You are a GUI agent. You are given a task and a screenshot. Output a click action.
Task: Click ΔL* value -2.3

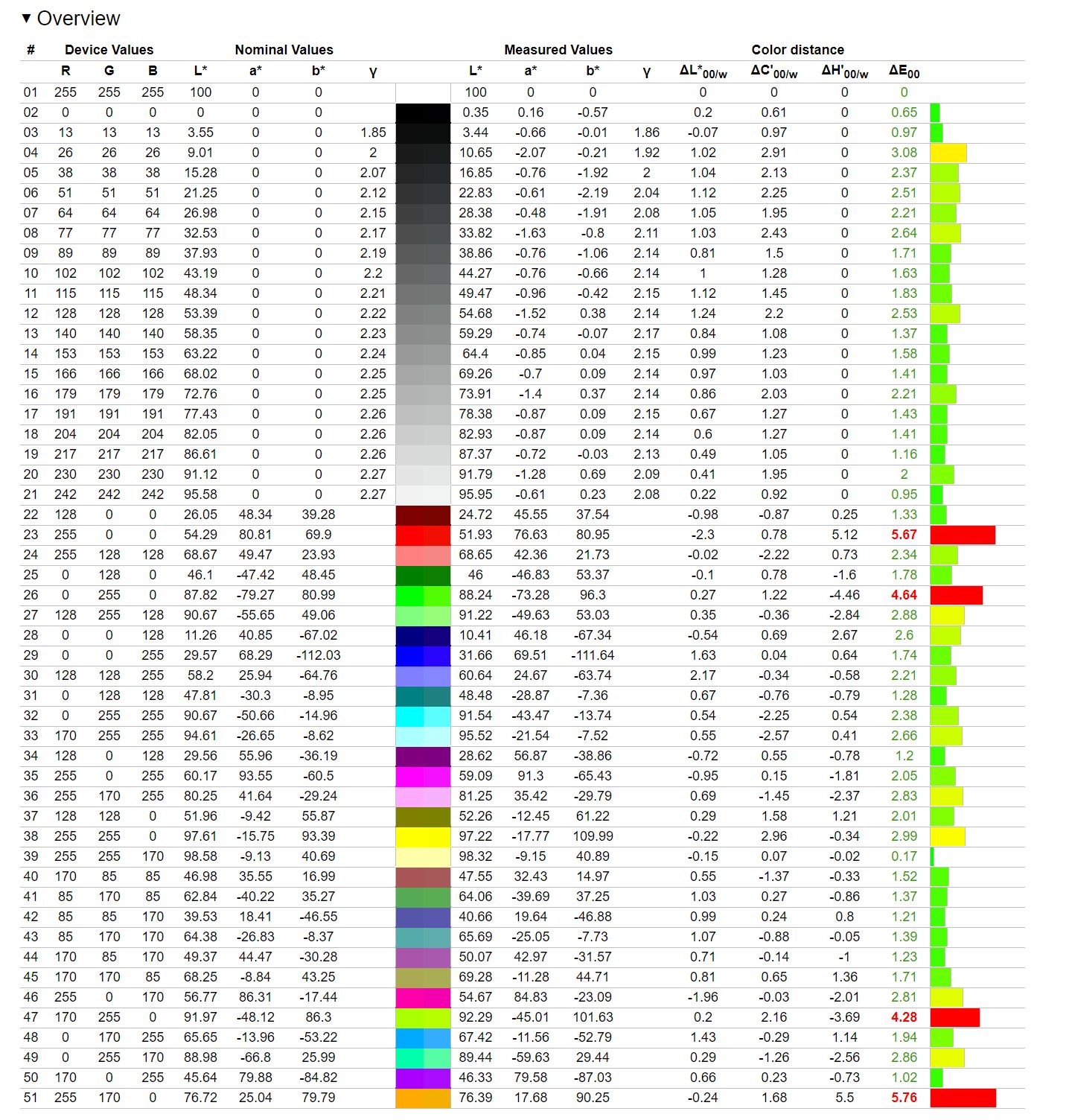[703, 535]
